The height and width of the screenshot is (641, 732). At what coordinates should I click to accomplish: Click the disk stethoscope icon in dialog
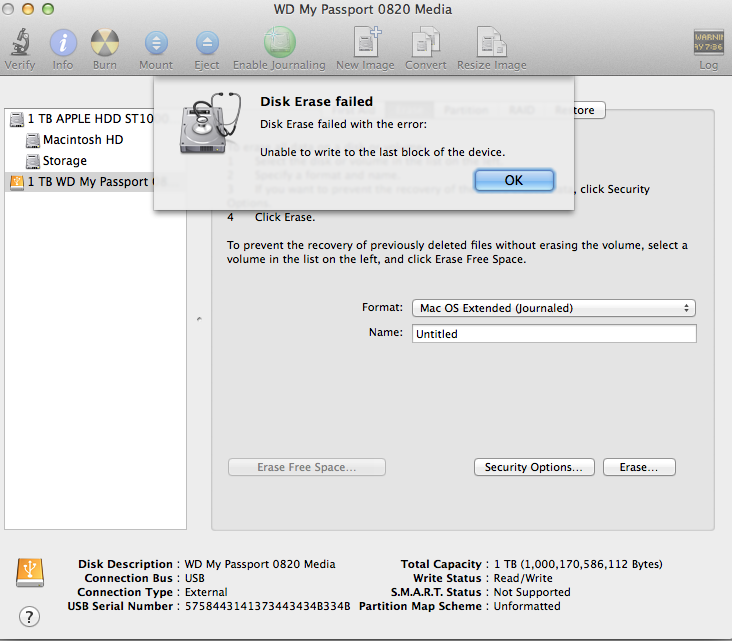click(210, 123)
